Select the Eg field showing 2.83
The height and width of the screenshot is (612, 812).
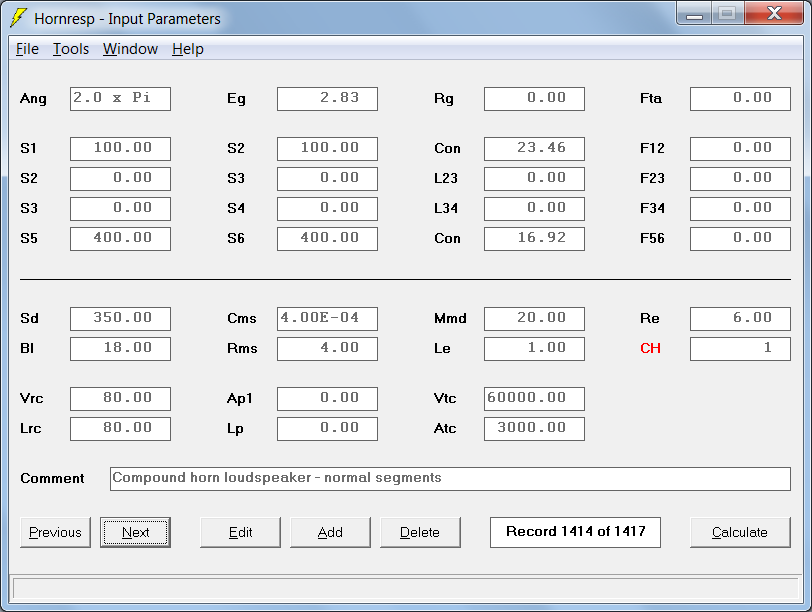327,99
